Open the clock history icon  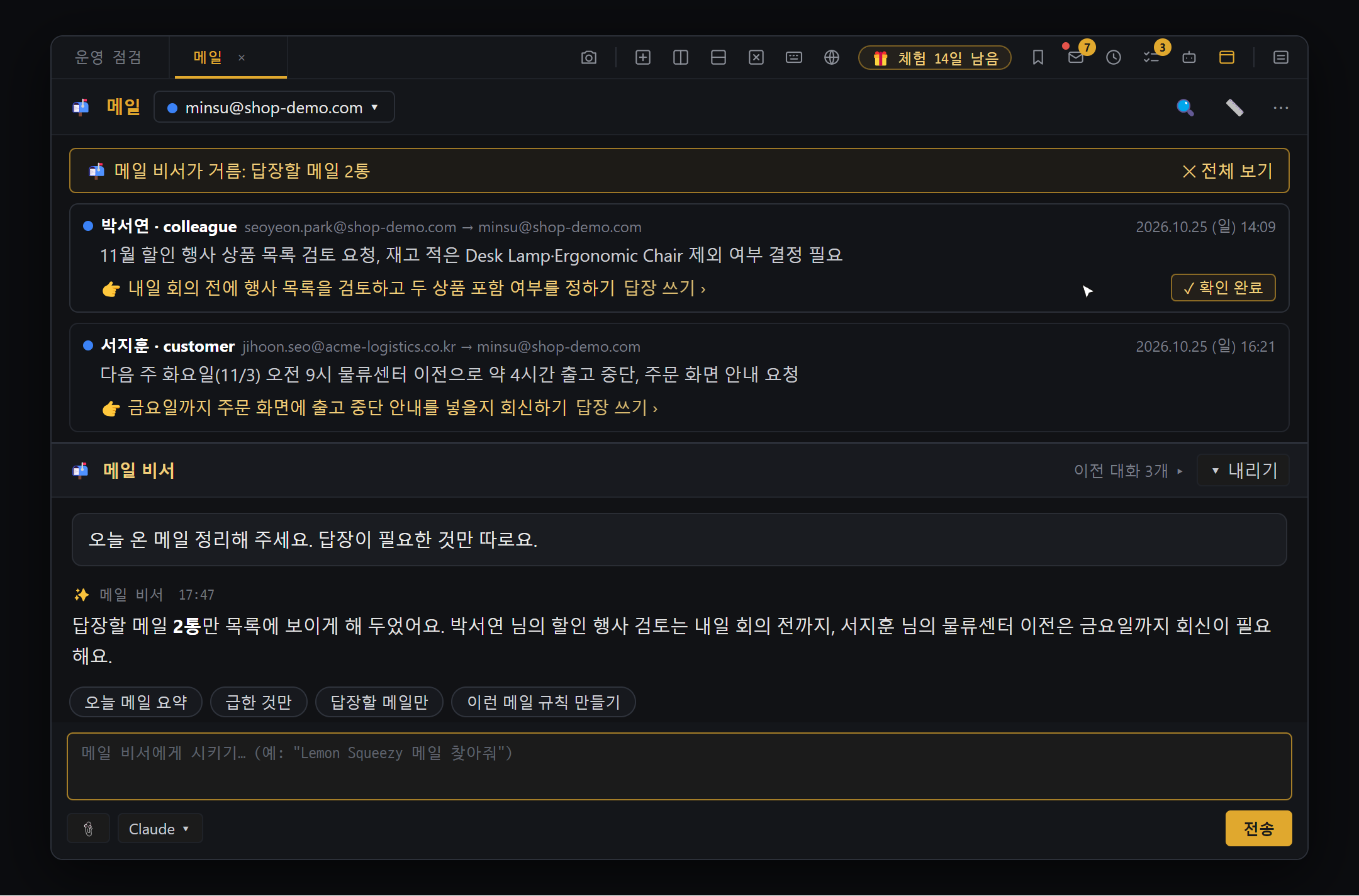[1114, 57]
